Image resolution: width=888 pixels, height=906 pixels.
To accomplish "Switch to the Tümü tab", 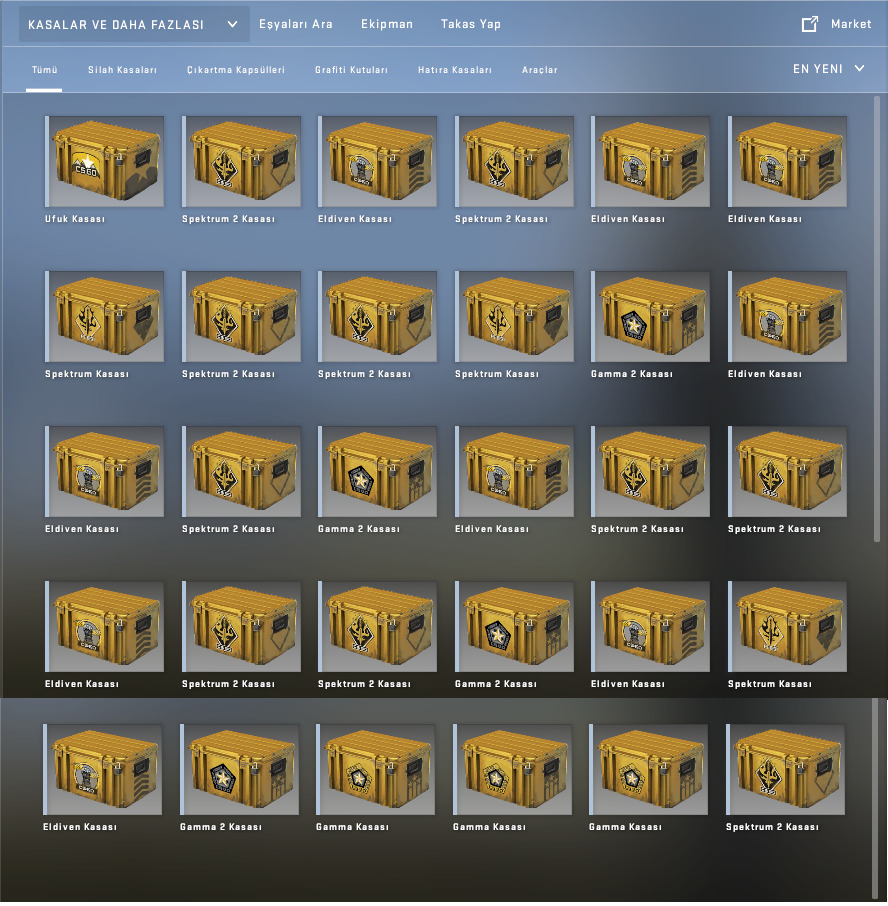I will click(x=44, y=70).
